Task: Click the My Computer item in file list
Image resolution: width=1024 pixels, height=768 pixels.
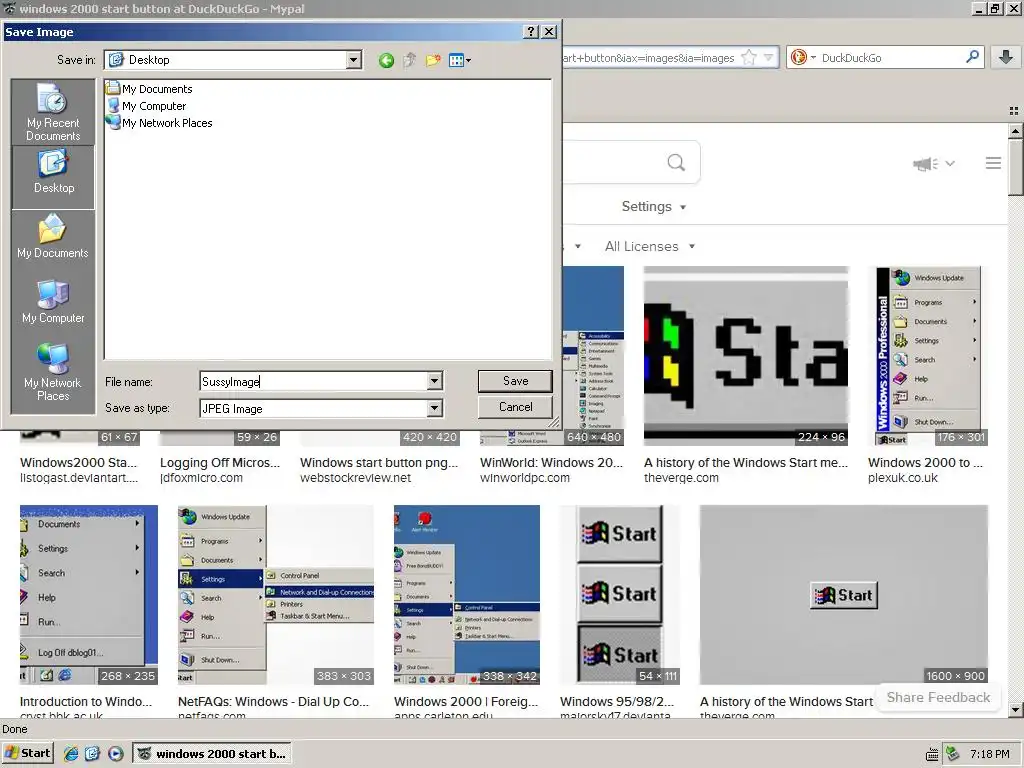Action: tap(147, 106)
